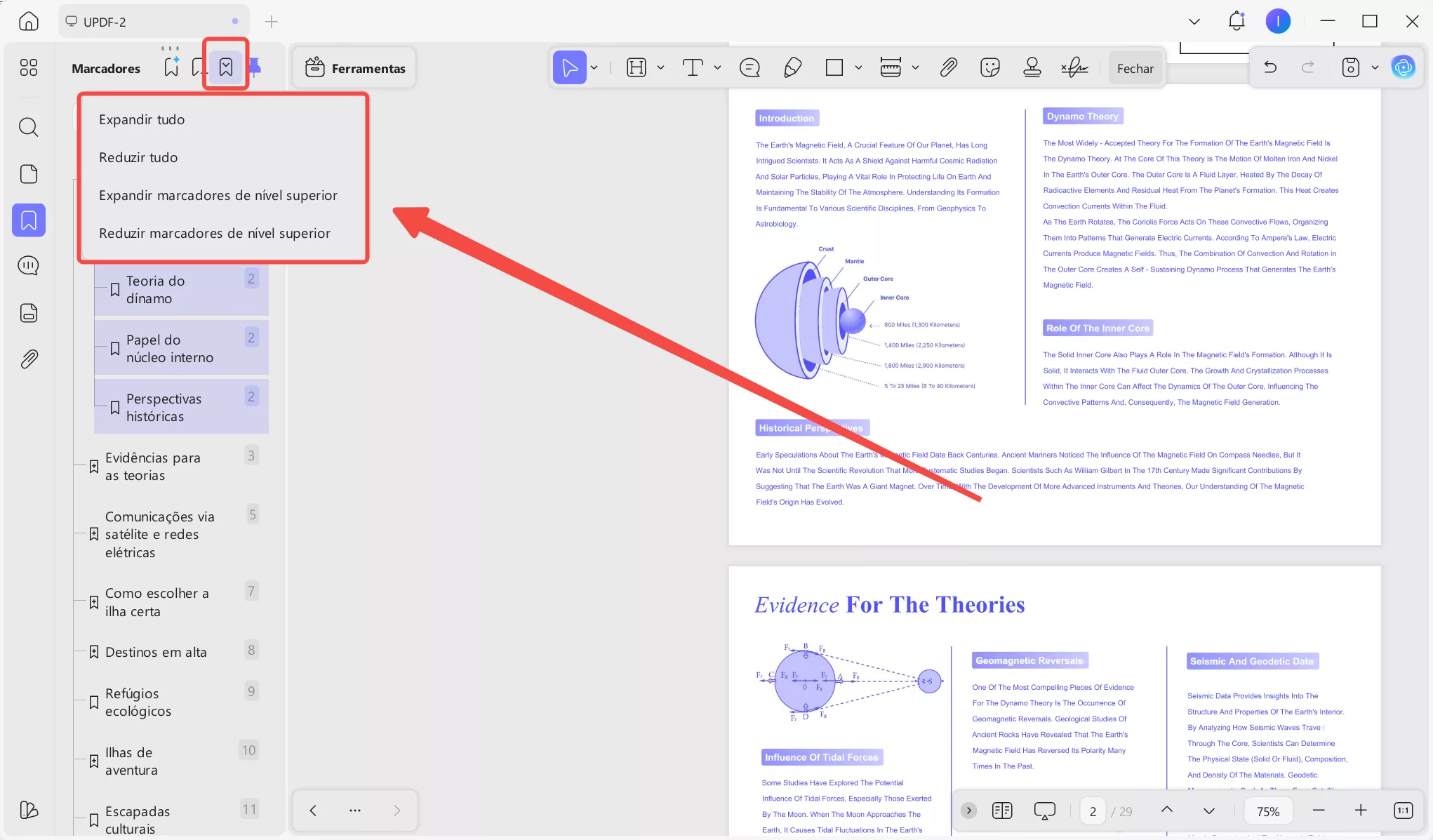Toggle the two-page view layout

pos(1002,811)
